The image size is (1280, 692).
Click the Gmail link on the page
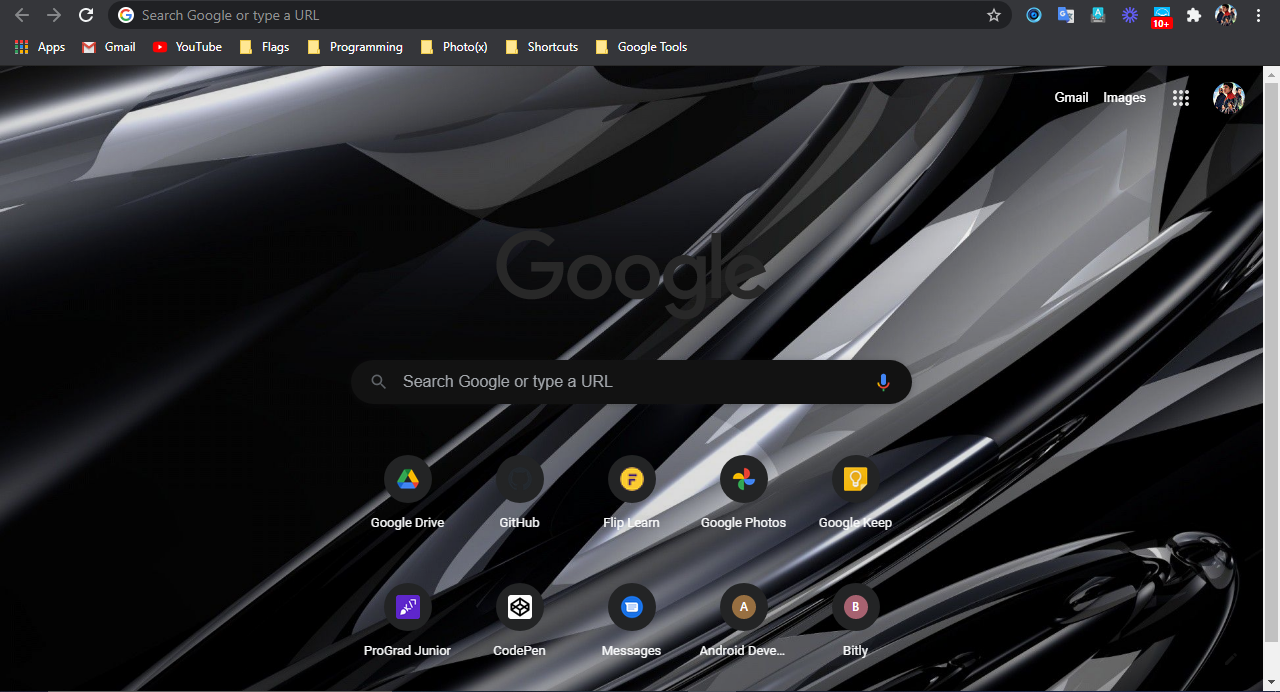coord(1071,97)
